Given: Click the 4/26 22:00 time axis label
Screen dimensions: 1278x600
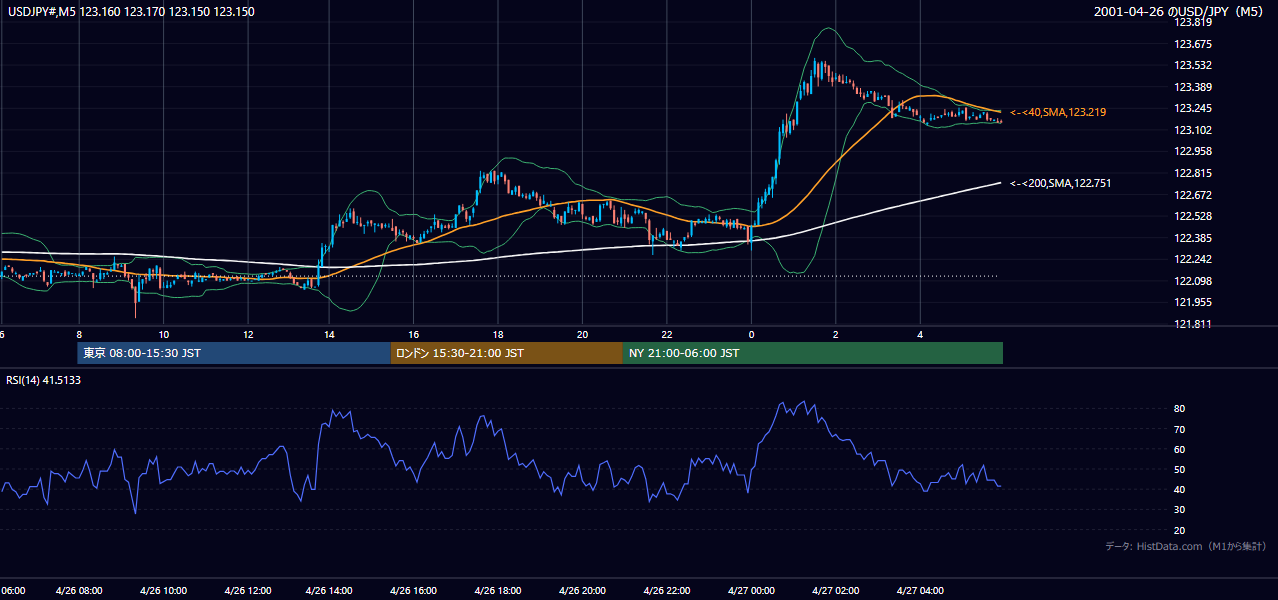Looking at the screenshot, I should [666, 591].
